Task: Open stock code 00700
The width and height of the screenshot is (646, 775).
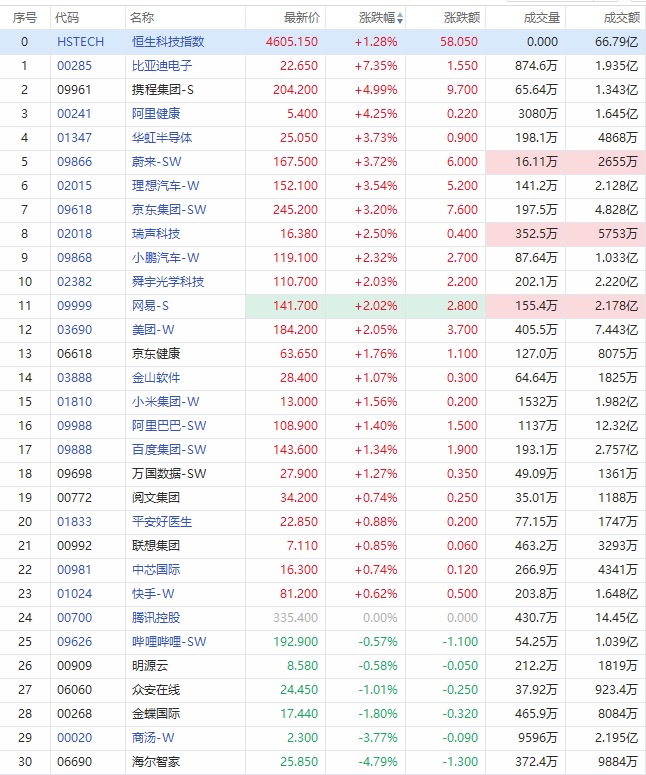Action: pyautogui.click(x=75, y=618)
